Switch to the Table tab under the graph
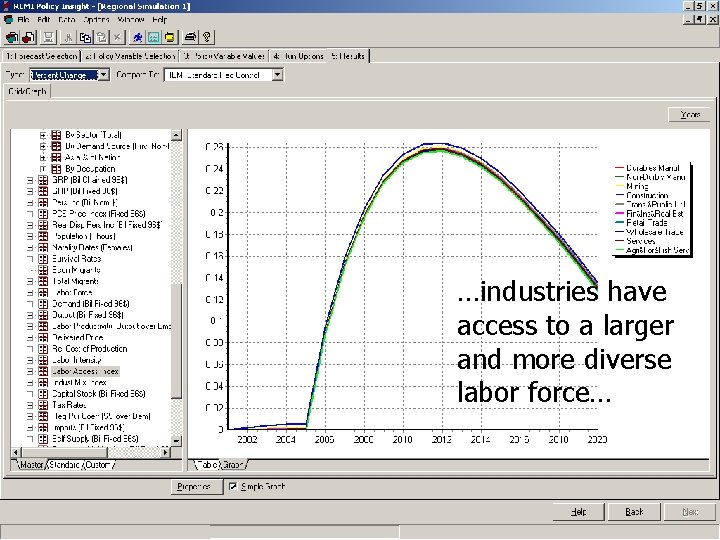Screen dimensions: 720x540 pyautogui.click(x=207, y=465)
